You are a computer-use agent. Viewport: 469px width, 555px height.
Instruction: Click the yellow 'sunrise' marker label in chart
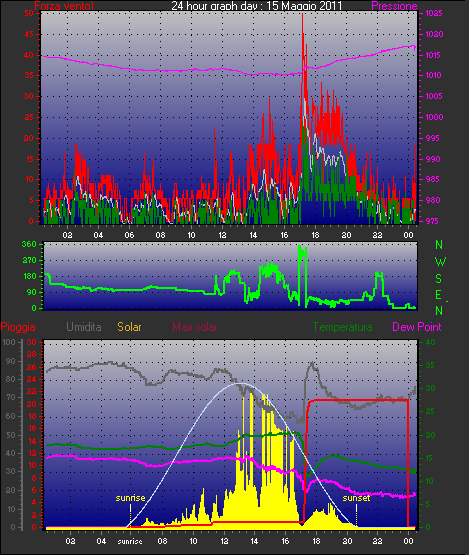coord(130,498)
